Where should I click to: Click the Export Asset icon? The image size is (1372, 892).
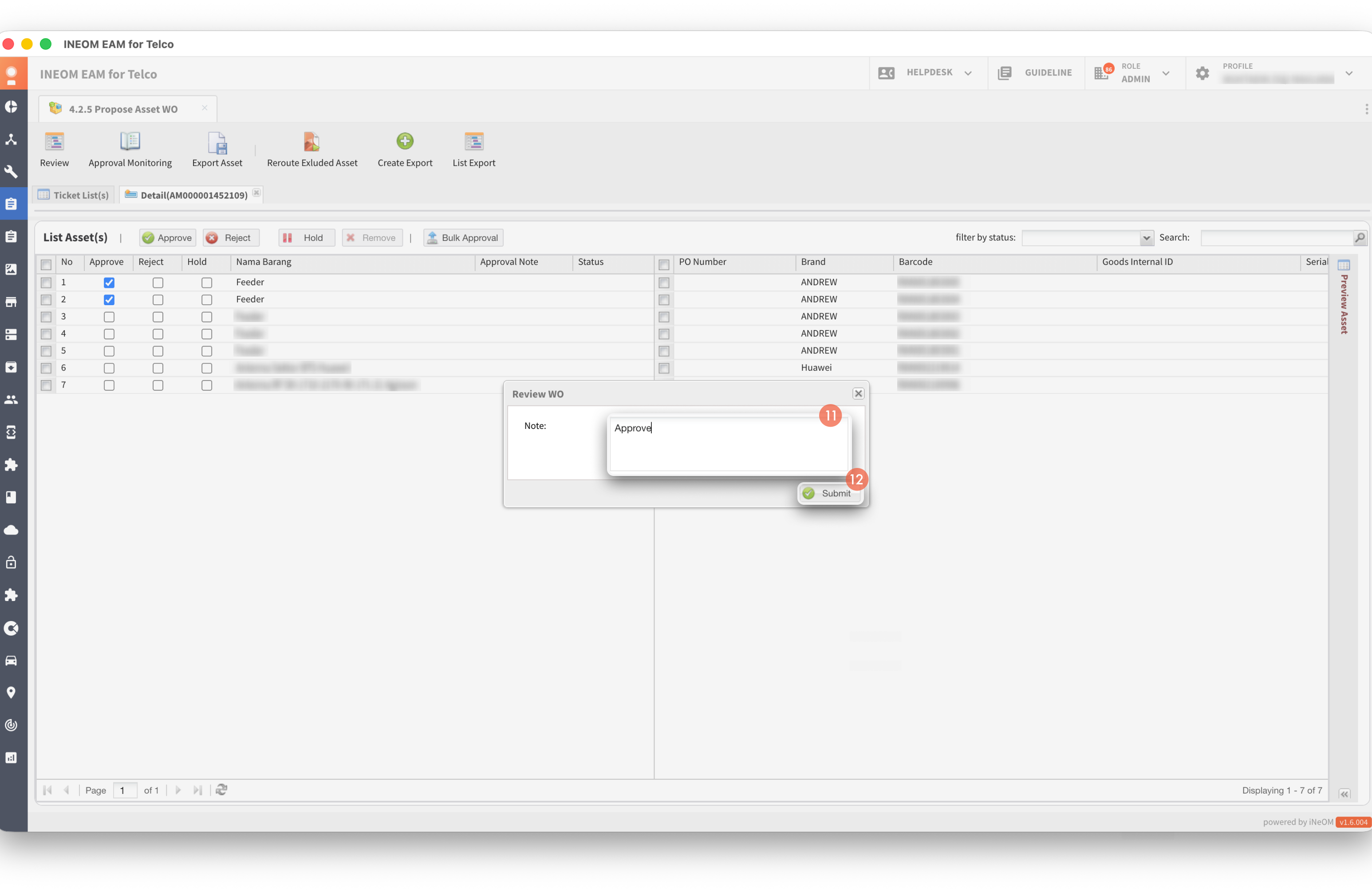tap(217, 142)
